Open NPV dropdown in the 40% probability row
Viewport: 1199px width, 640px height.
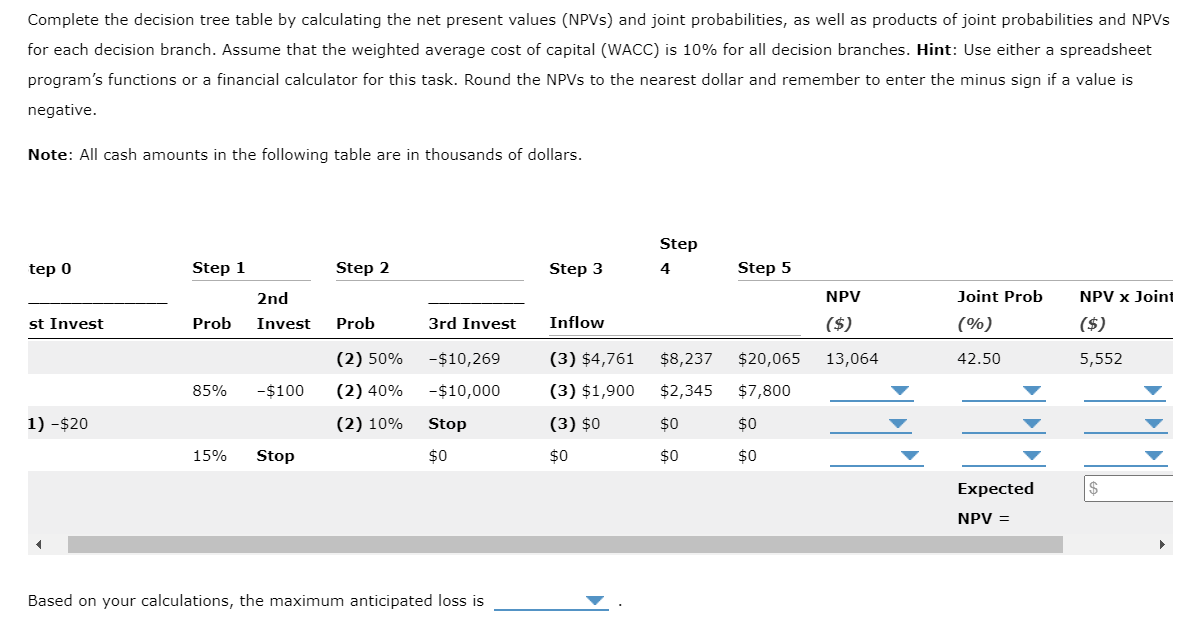point(871,391)
